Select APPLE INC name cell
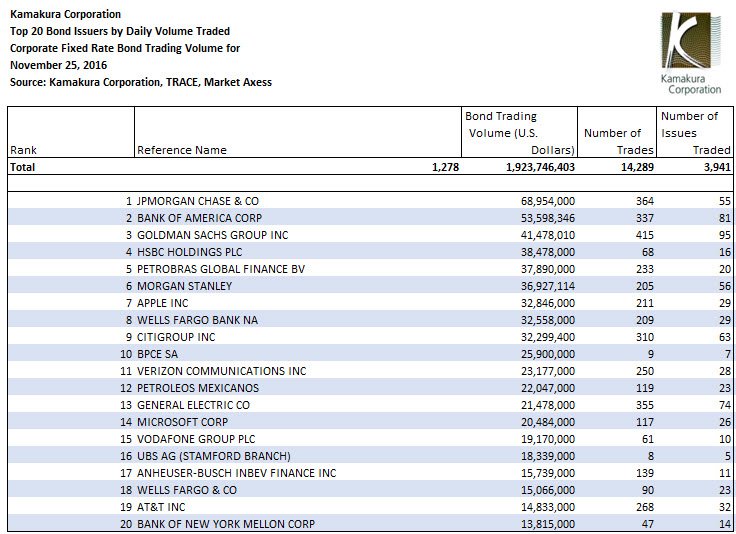 (x=162, y=303)
